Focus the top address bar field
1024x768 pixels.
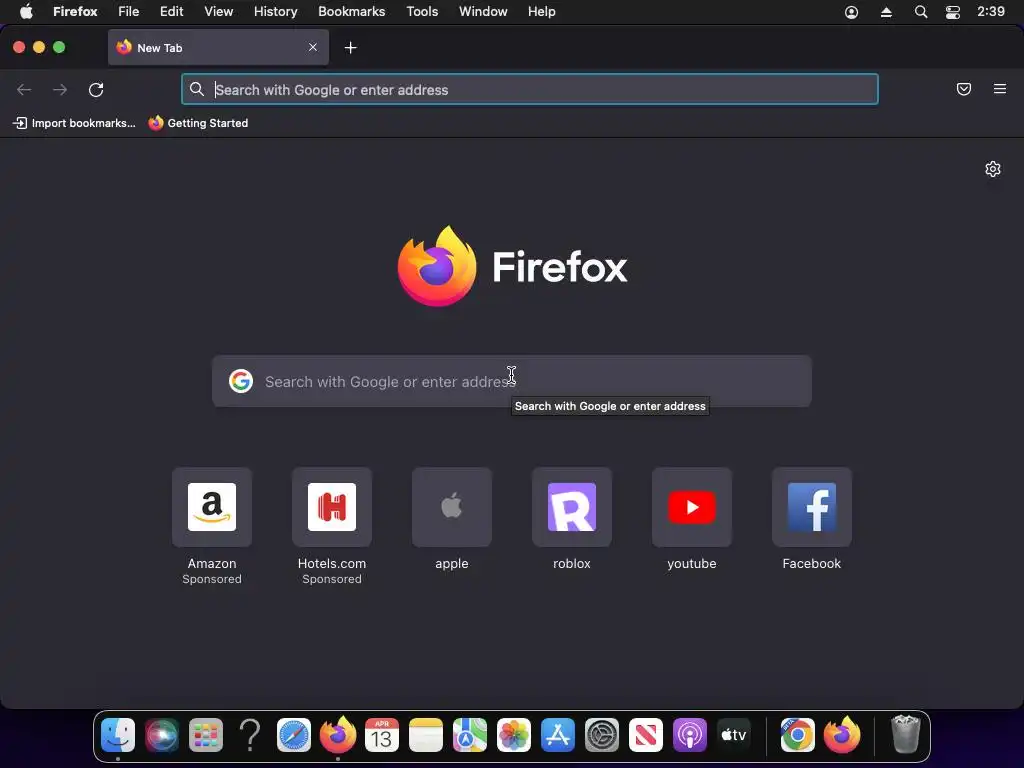(x=530, y=89)
